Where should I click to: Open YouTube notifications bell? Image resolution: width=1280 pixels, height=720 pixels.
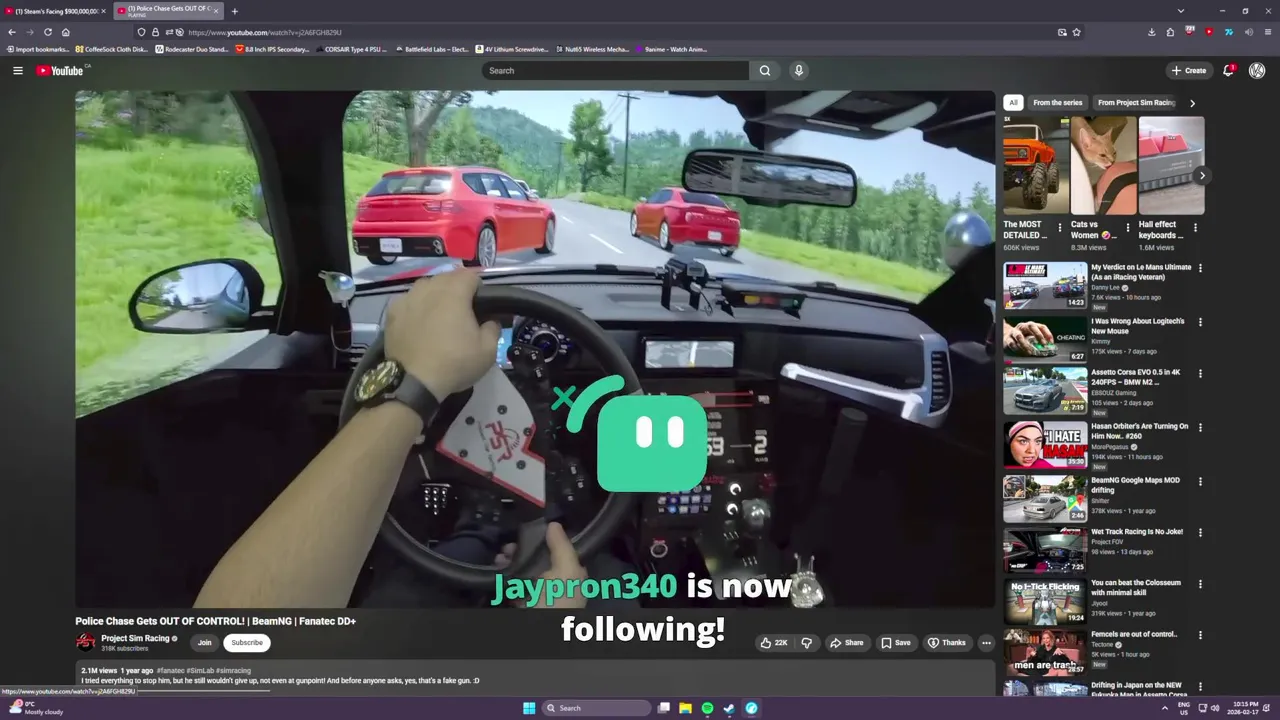coord(1229,70)
